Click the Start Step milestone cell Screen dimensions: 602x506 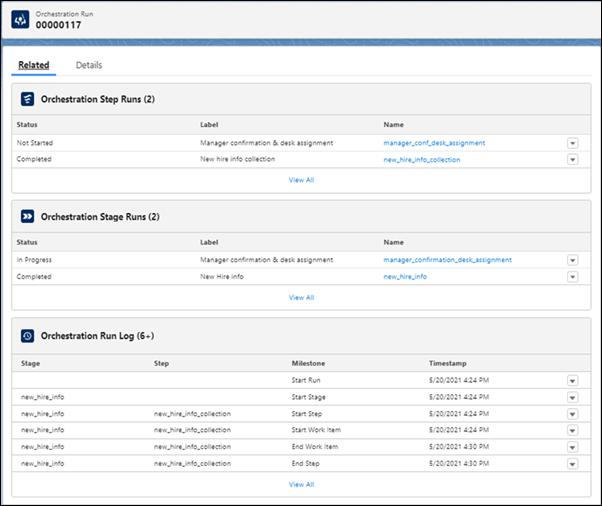tap(306, 414)
